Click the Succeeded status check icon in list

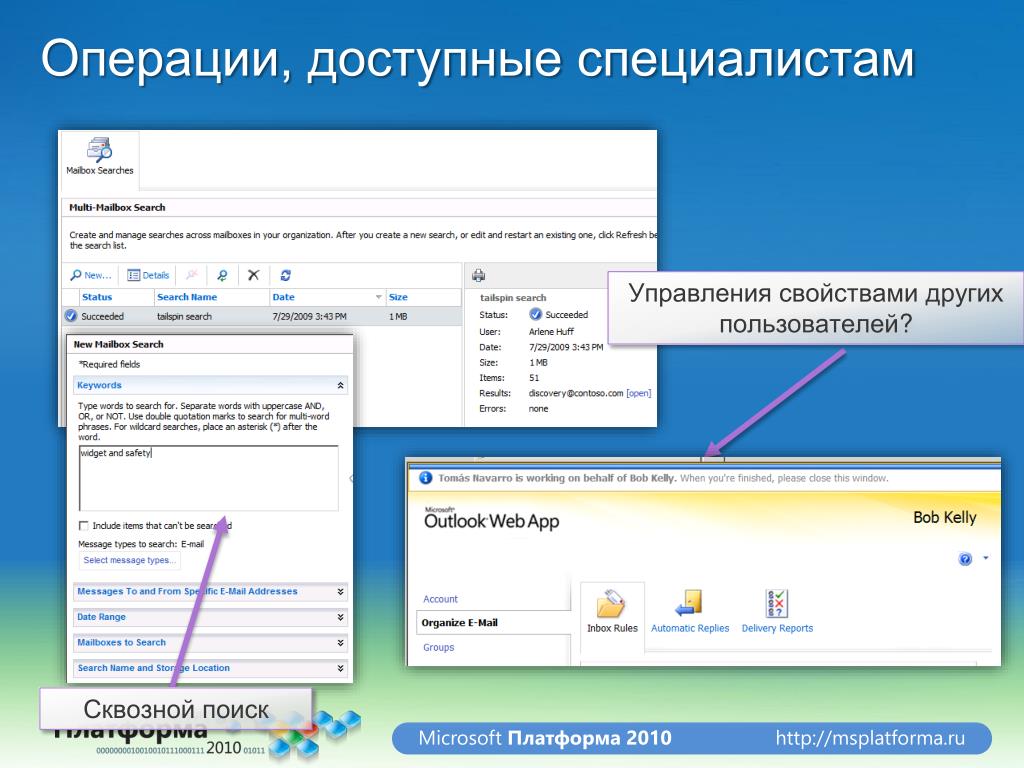pos(71,316)
